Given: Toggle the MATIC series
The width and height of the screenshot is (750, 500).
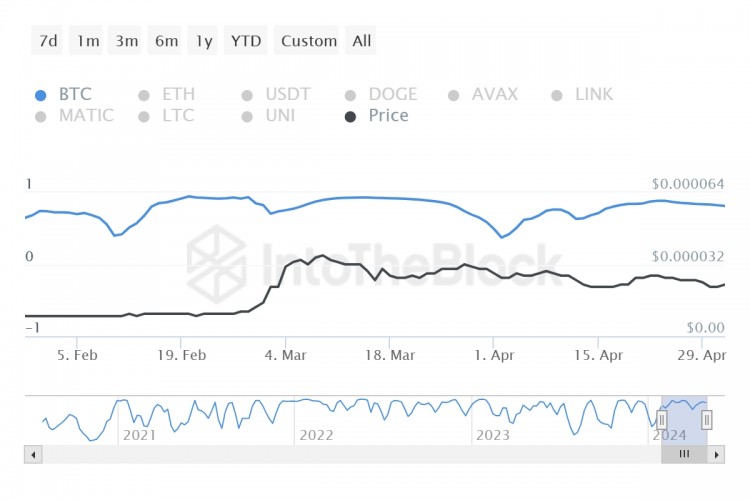Looking at the screenshot, I should pyautogui.click(x=75, y=115).
